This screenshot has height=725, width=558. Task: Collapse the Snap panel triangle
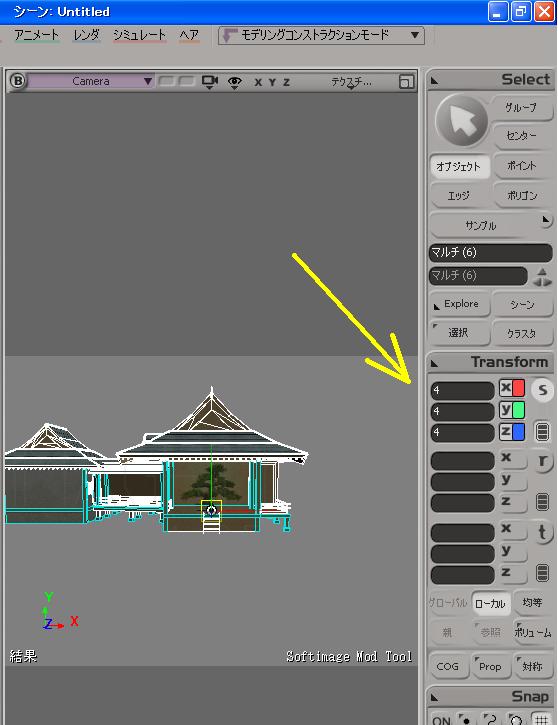[x=434, y=697]
